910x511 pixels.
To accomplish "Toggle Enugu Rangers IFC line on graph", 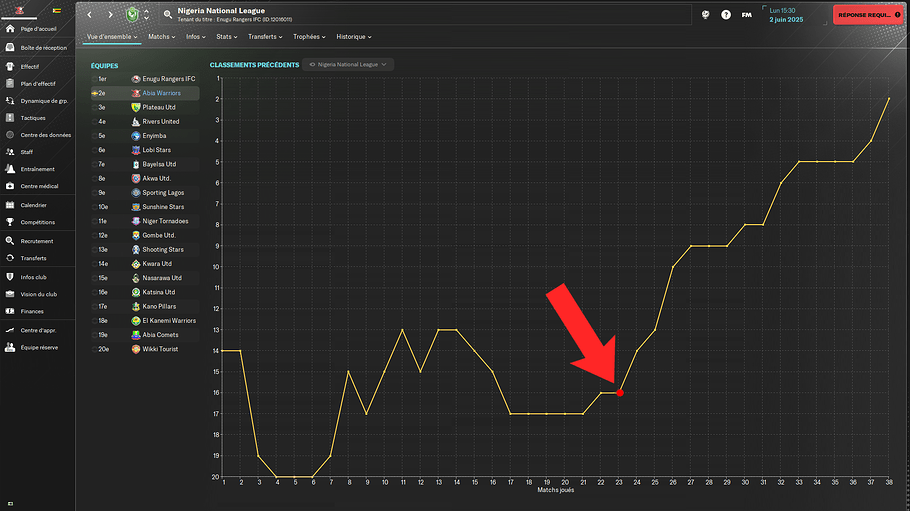I will pos(95,79).
